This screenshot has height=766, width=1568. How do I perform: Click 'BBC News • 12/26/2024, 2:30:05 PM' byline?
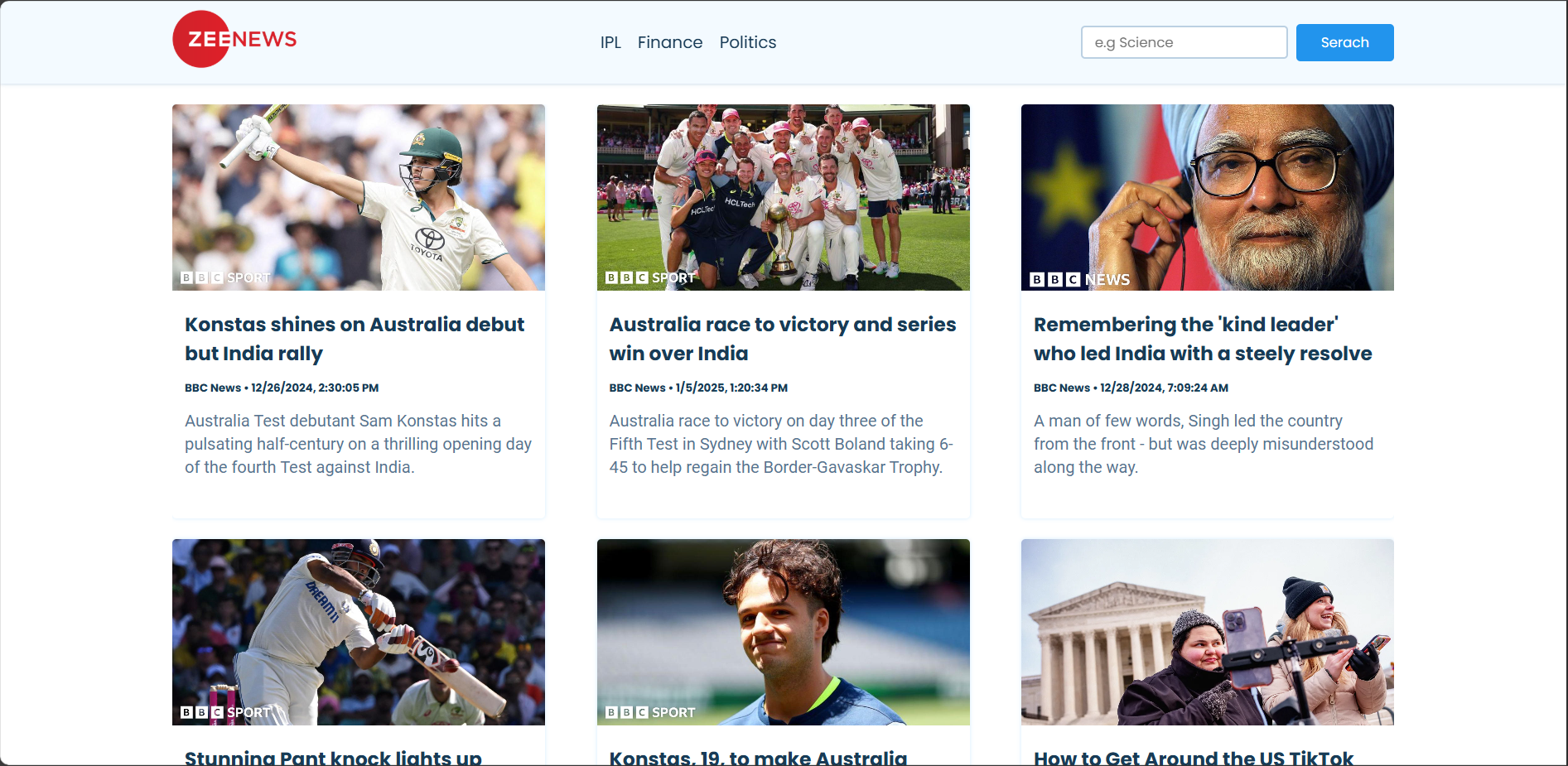(x=282, y=388)
